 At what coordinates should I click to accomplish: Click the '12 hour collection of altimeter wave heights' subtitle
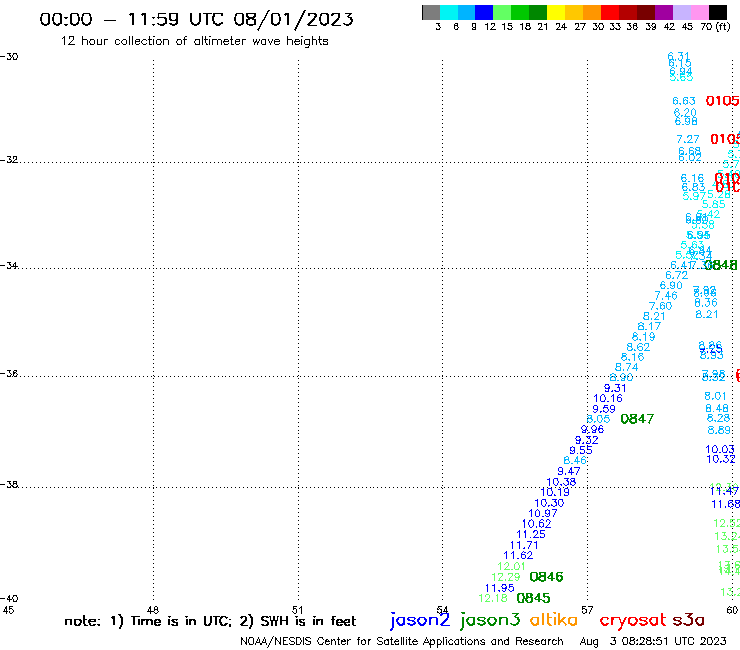click(x=194, y=41)
